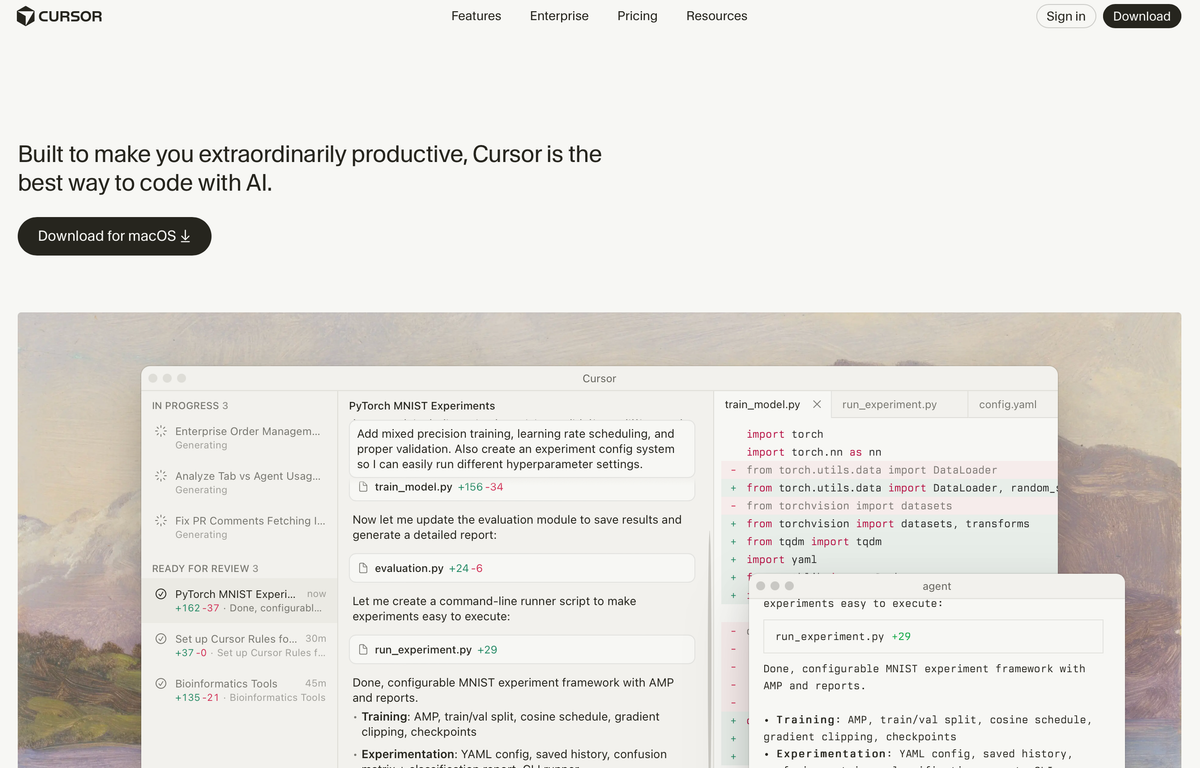Click the hero headline text
Image resolution: width=1200 pixels, height=768 pixels.
tap(310, 169)
